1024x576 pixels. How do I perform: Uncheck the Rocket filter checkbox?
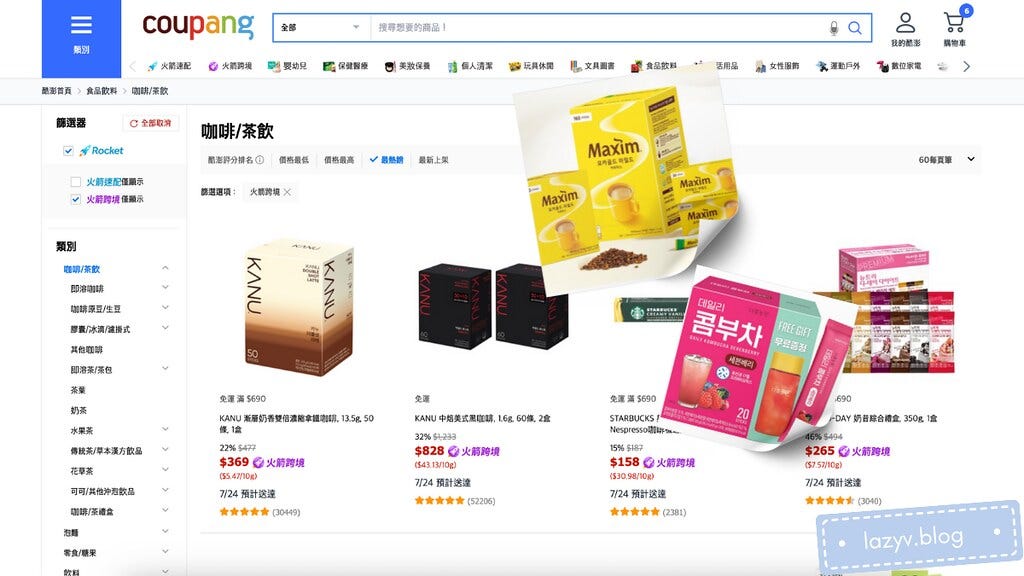click(68, 151)
